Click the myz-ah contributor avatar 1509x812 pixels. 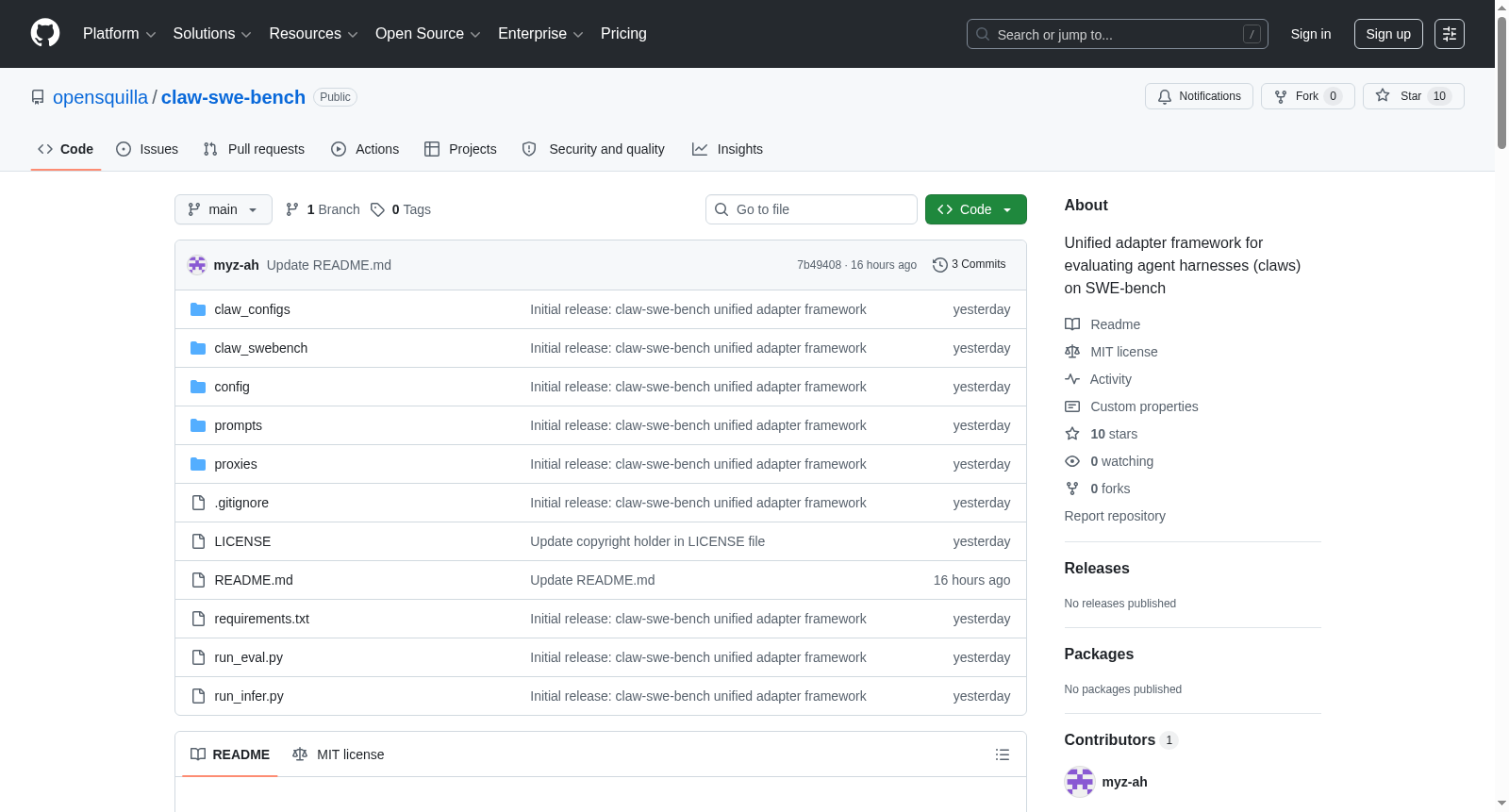tap(1080, 782)
